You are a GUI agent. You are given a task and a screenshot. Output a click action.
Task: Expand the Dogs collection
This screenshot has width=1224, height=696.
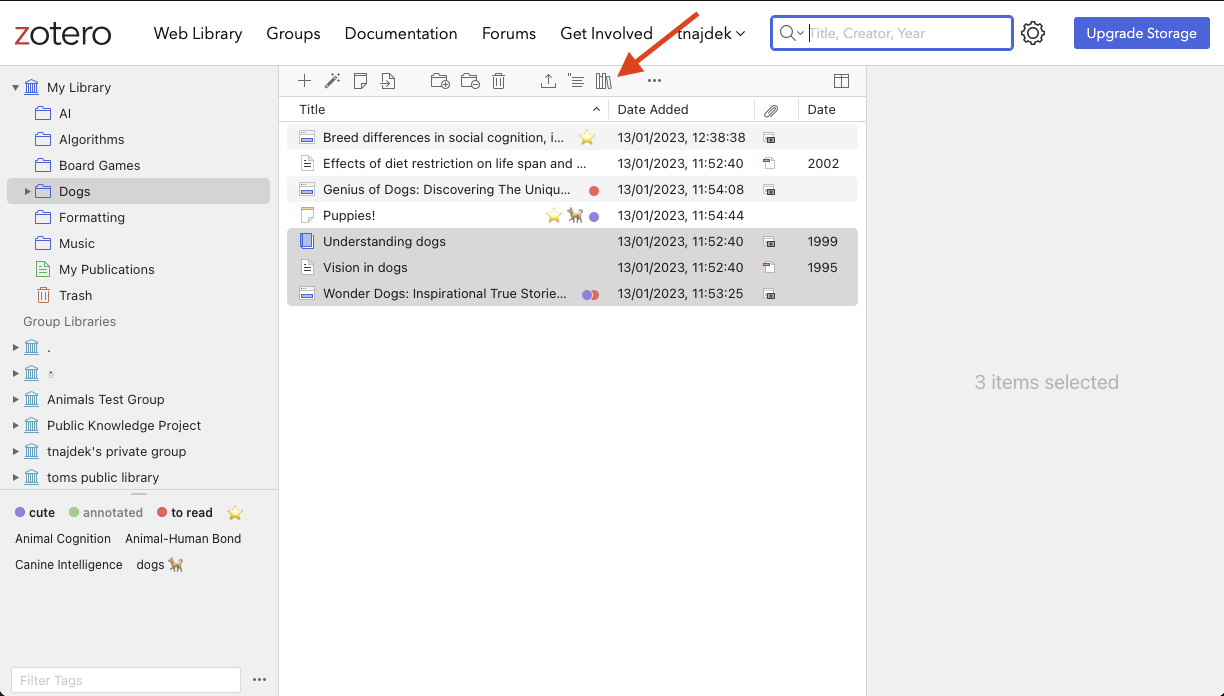pyautogui.click(x=28, y=191)
